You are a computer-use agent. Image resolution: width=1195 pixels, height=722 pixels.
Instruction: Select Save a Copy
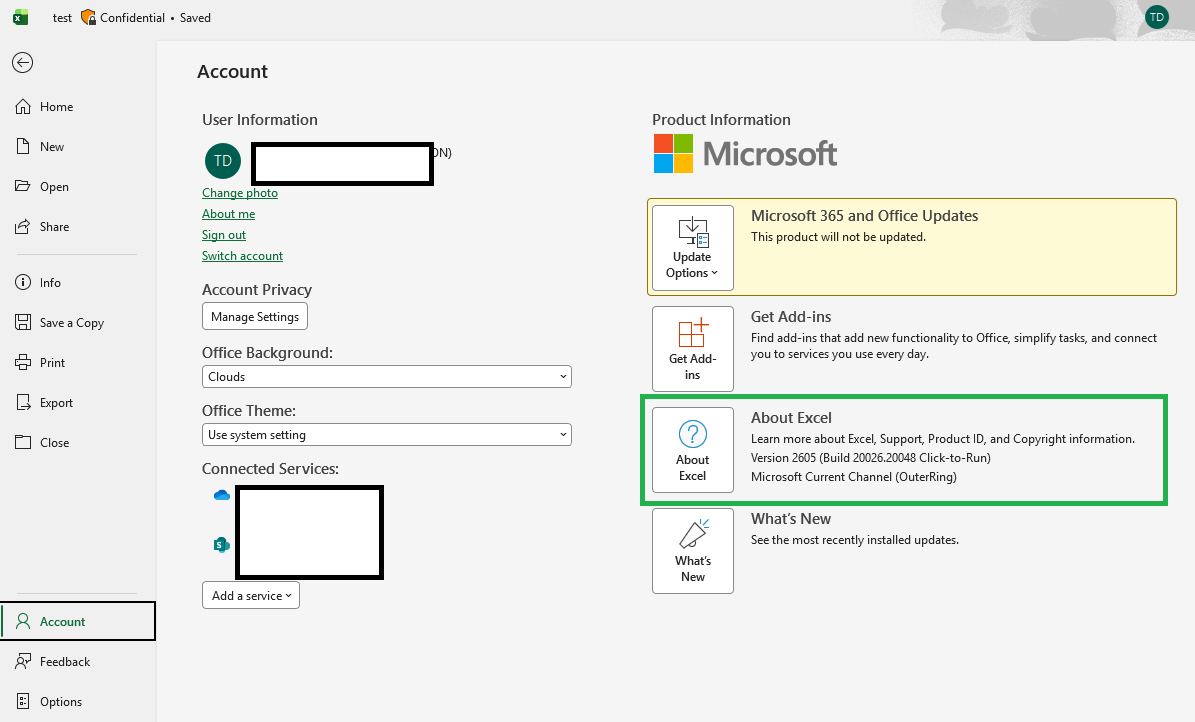(x=78, y=322)
